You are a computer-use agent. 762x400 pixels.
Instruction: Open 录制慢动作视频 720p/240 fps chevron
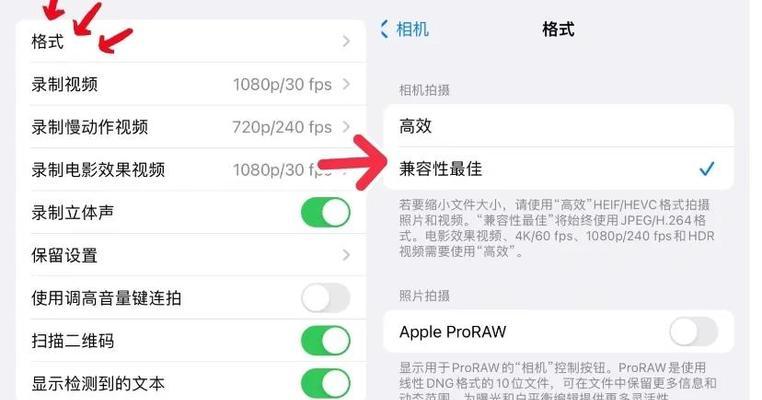click(x=346, y=127)
